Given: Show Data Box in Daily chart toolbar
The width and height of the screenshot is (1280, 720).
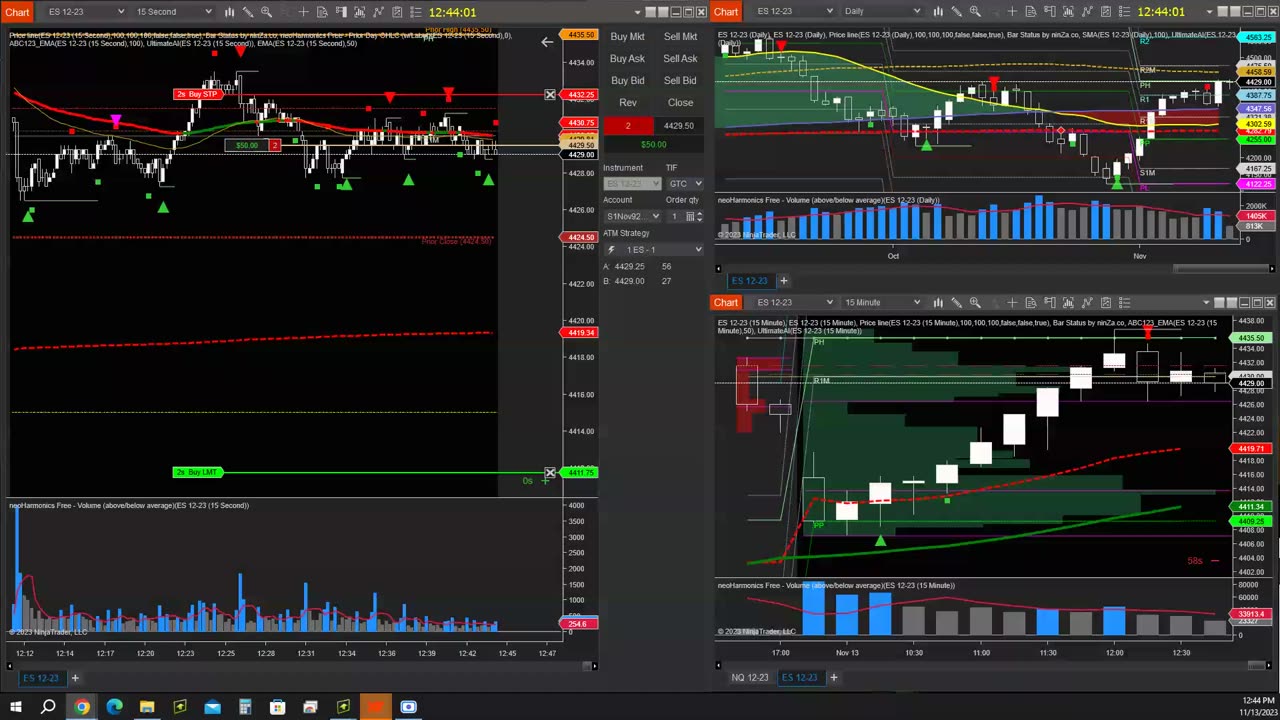Looking at the screenshot, I should tap(1031, 11).
